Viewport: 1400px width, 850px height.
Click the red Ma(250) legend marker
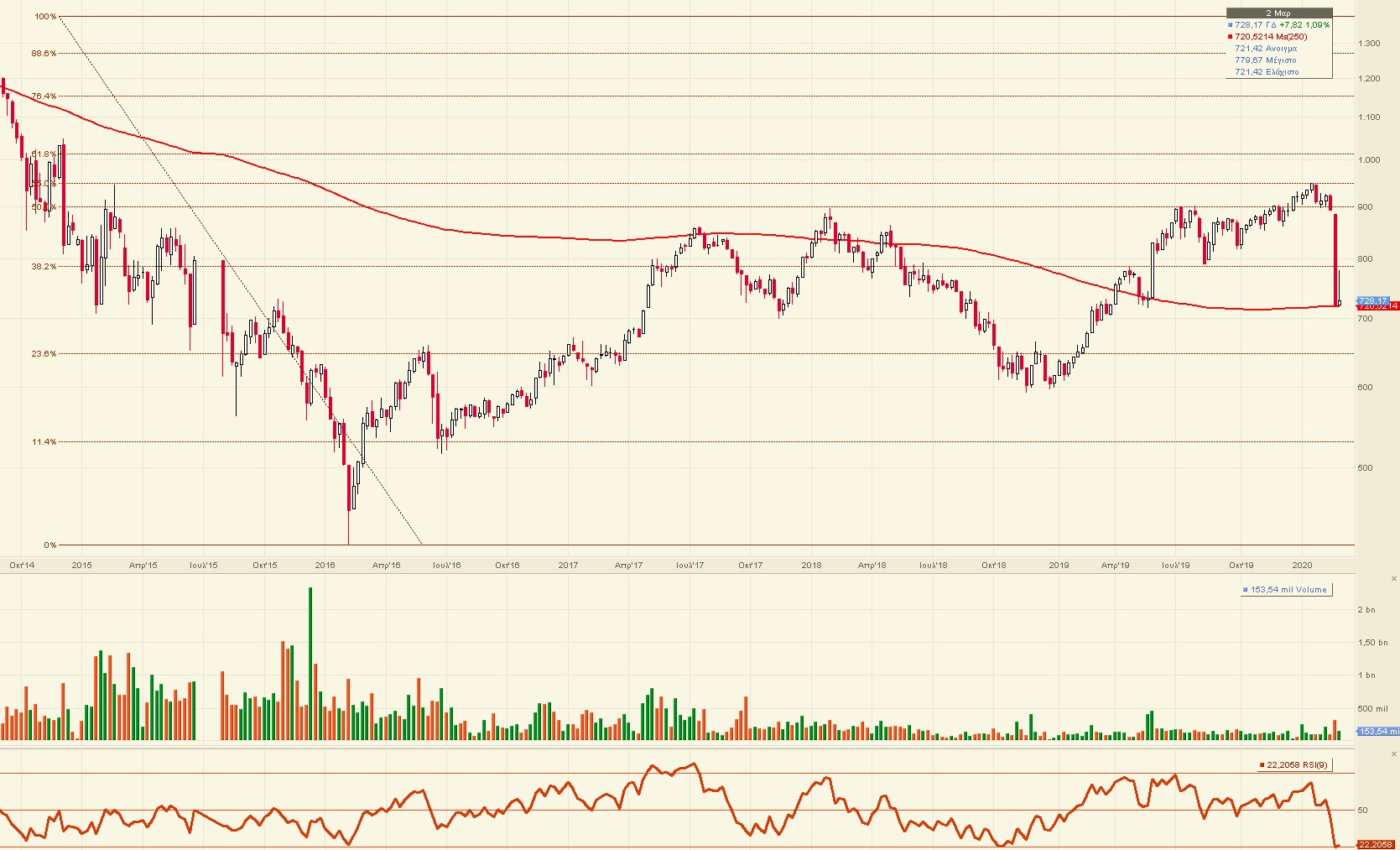(x=1231, y=37)
